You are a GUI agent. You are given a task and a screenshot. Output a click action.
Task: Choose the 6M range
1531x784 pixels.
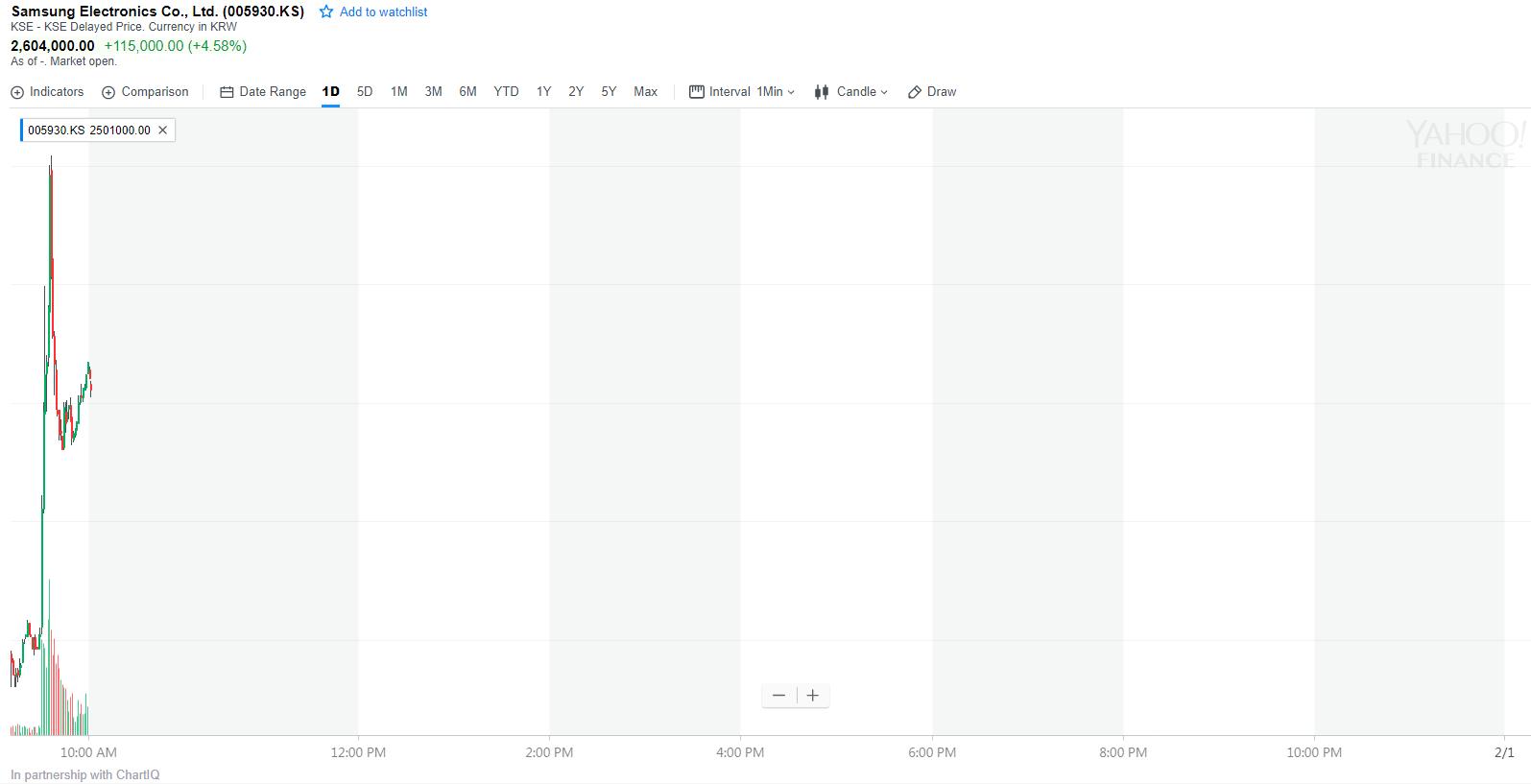468,92
